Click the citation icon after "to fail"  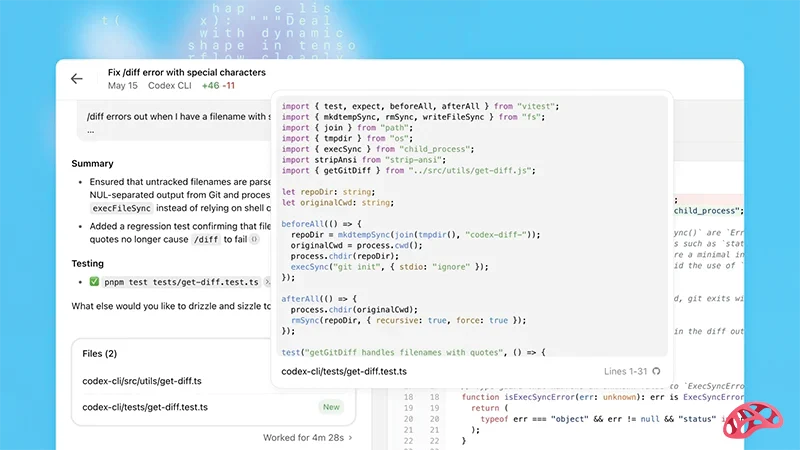(x=255, y=239)
